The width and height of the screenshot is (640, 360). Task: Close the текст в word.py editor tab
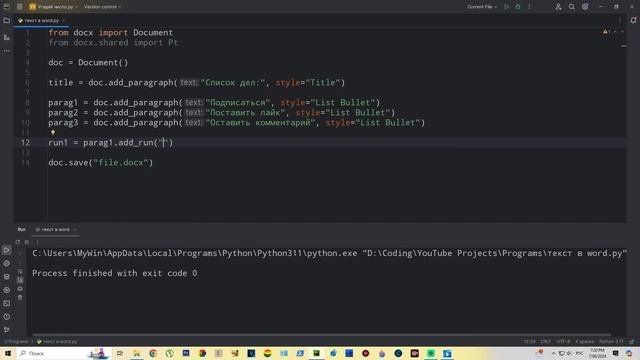coord(64,20)
